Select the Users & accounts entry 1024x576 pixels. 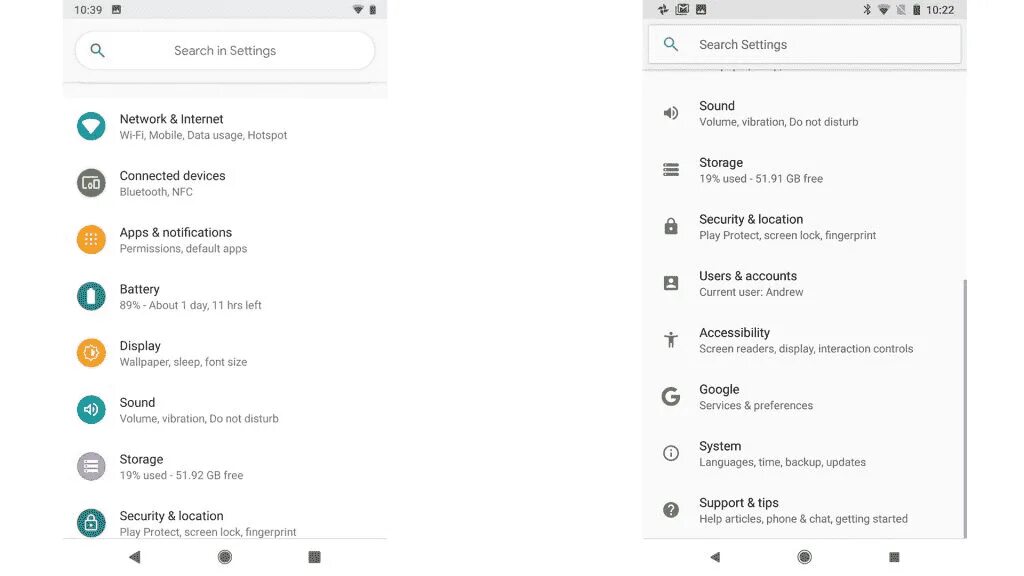[x=803, y=283]
